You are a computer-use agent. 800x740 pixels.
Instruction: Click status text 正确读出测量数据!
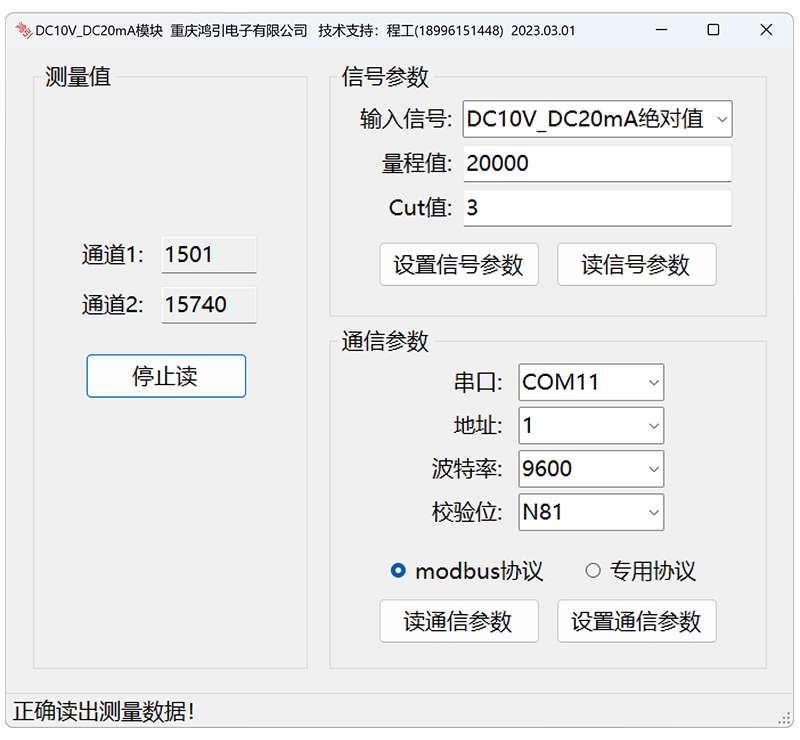coord(104,711)
